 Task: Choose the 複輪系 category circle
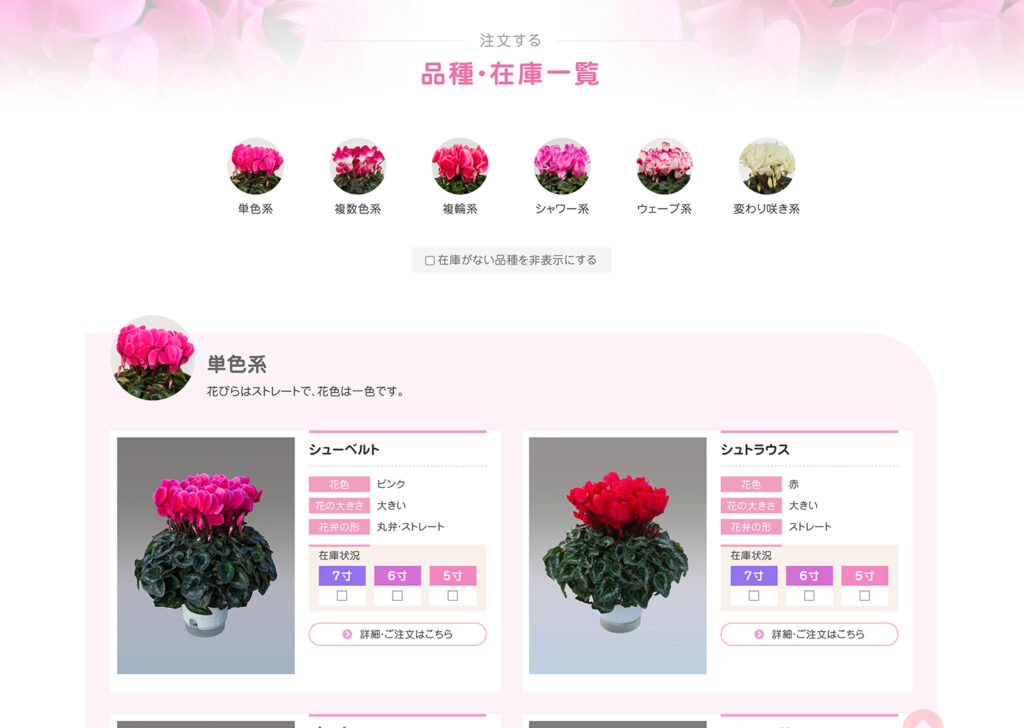click(460, 166)
